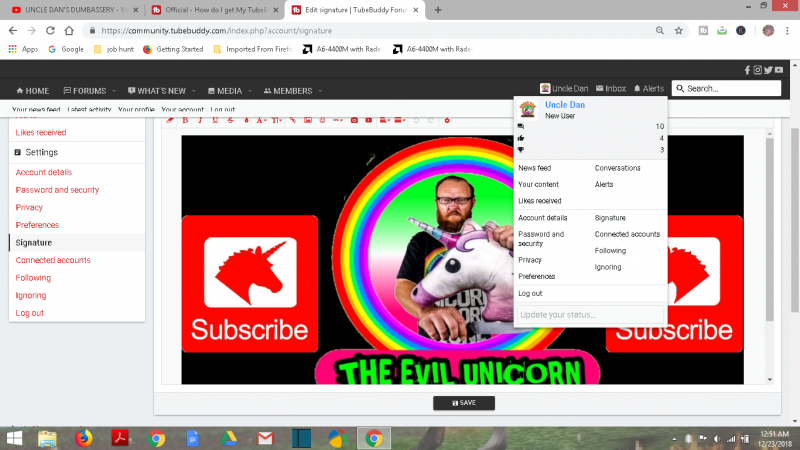The height and width of the screenshot is (450, 800).
Task: Open the font size dropdown in editor
Action: point(276,120)
